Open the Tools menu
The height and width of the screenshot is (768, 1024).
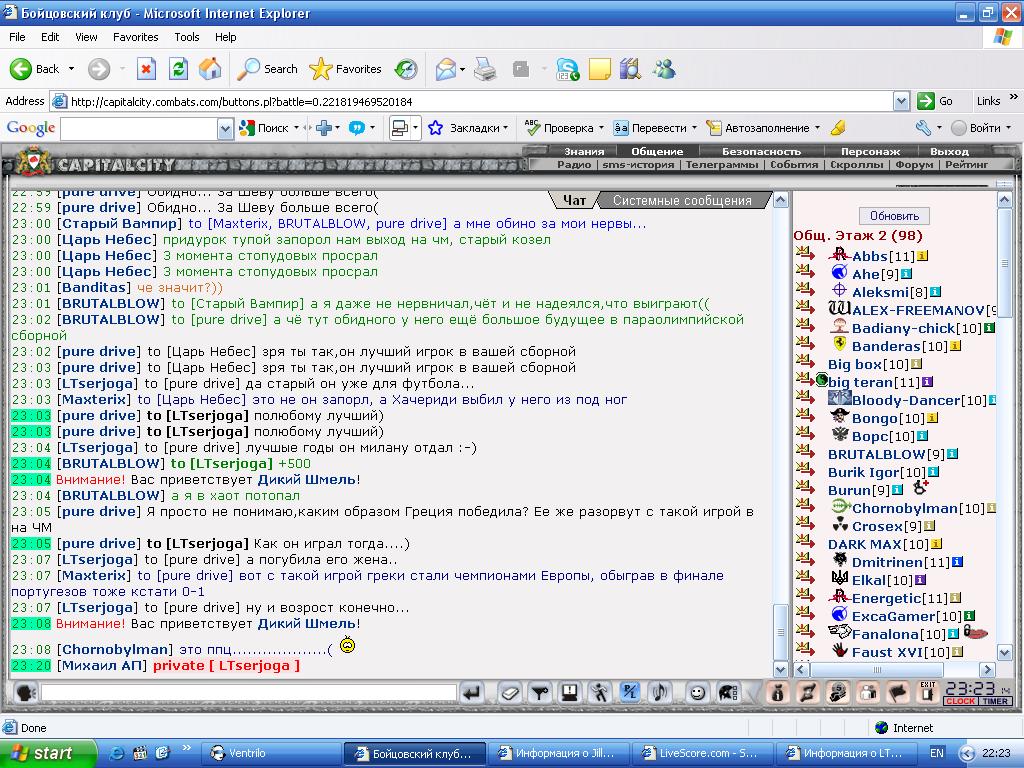click(186, 37)
